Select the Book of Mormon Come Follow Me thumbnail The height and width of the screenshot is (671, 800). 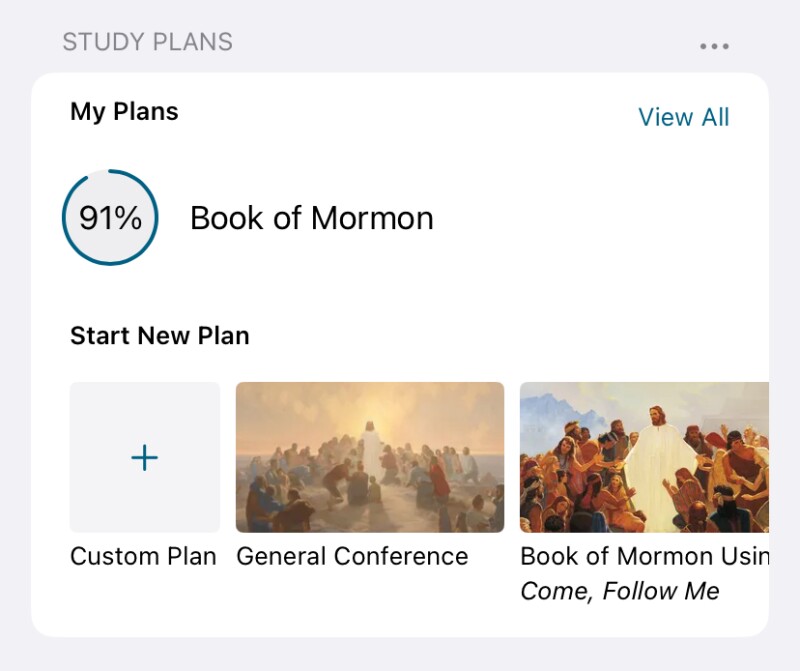click(644, 457)
